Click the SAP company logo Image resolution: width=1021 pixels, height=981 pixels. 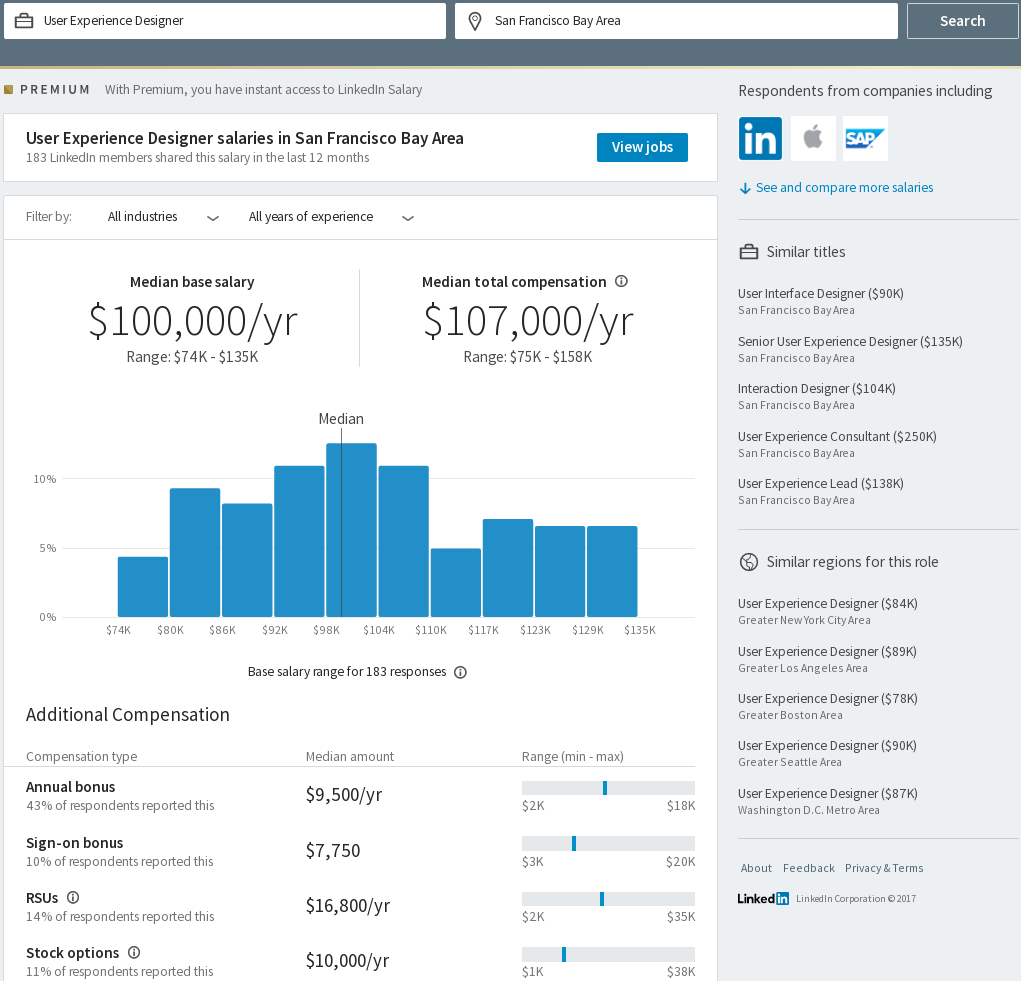tap(865, 139)
